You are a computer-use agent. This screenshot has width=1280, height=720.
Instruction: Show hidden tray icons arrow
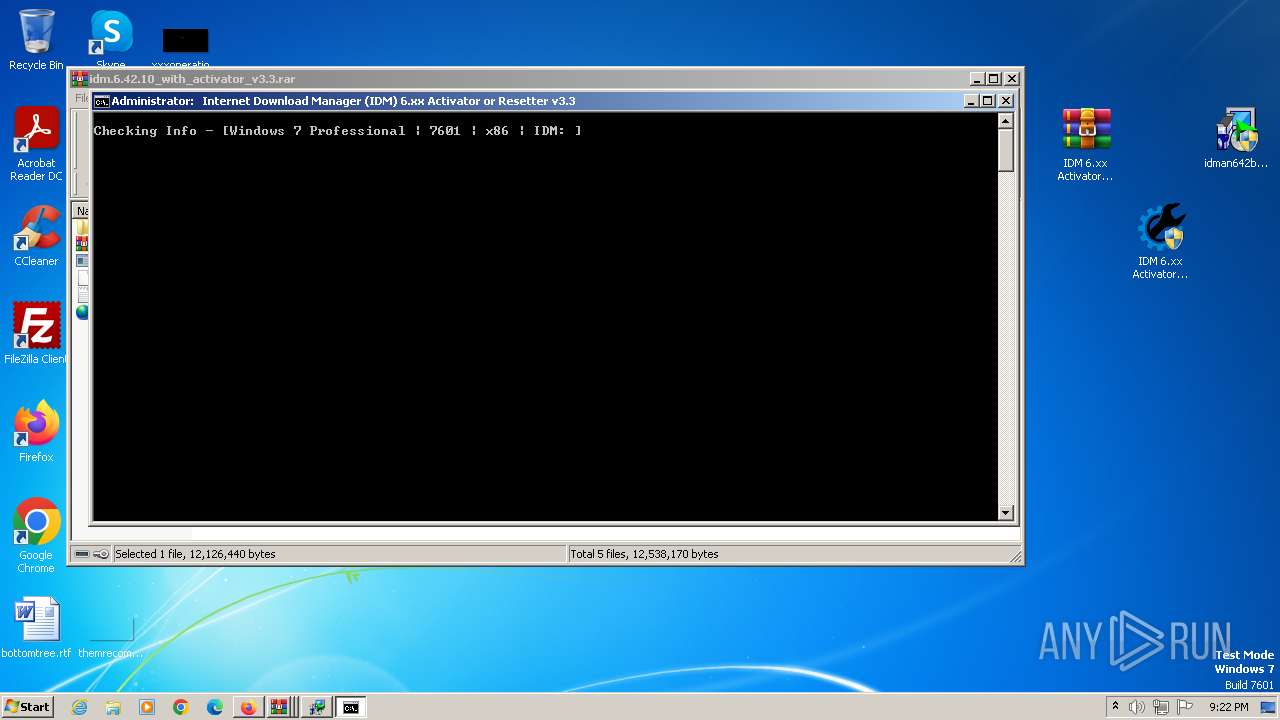1115,707
